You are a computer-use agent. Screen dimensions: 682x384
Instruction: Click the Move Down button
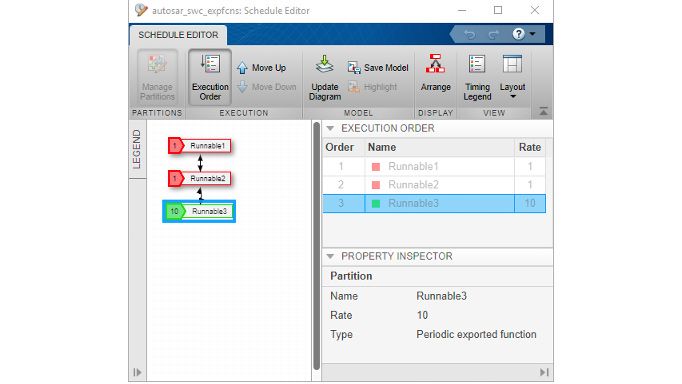pyautogui.click(x=267, y=87)
